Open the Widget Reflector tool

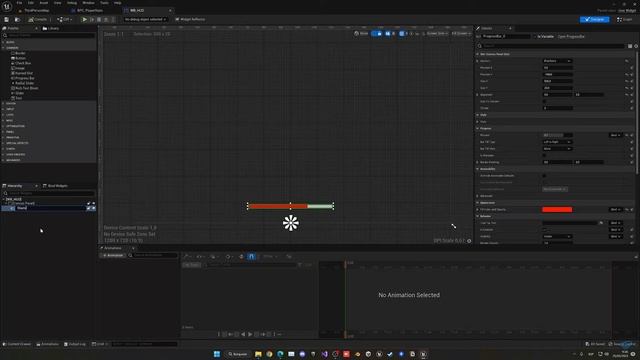coord(190,19)
